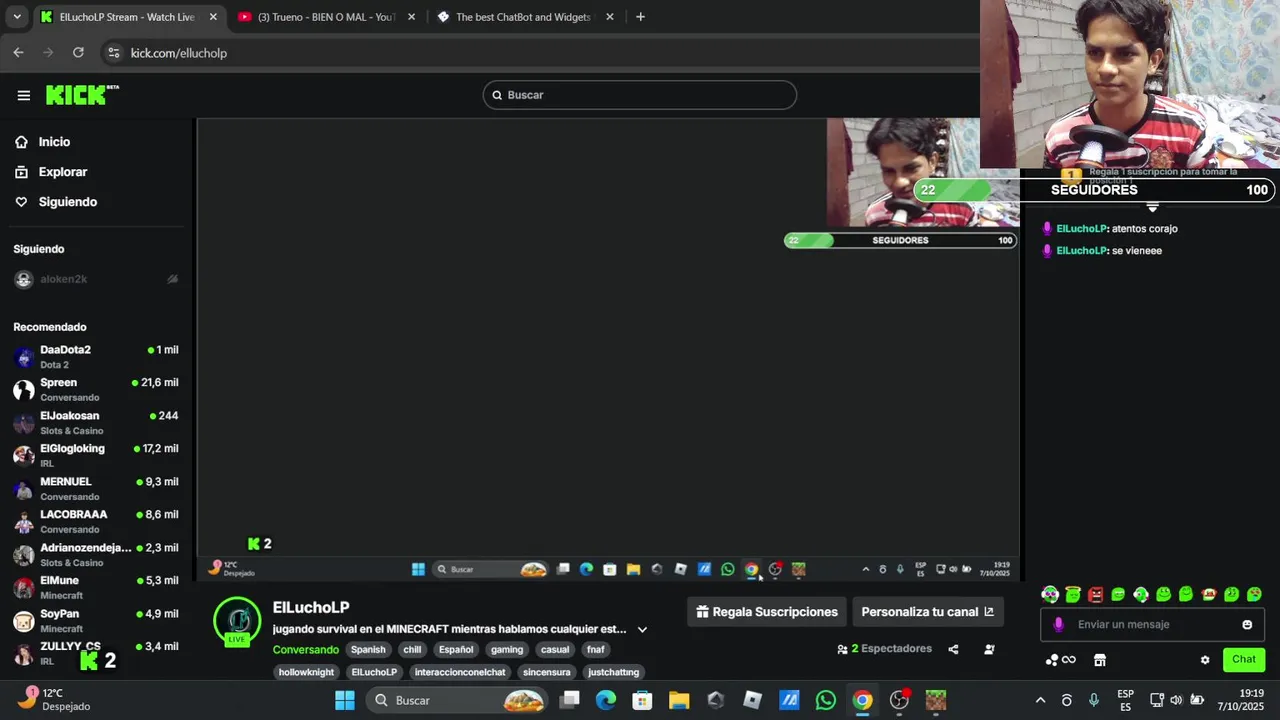
Task: Click the 2 Espectadores viewer count
Action: click(x=884, y=649)
